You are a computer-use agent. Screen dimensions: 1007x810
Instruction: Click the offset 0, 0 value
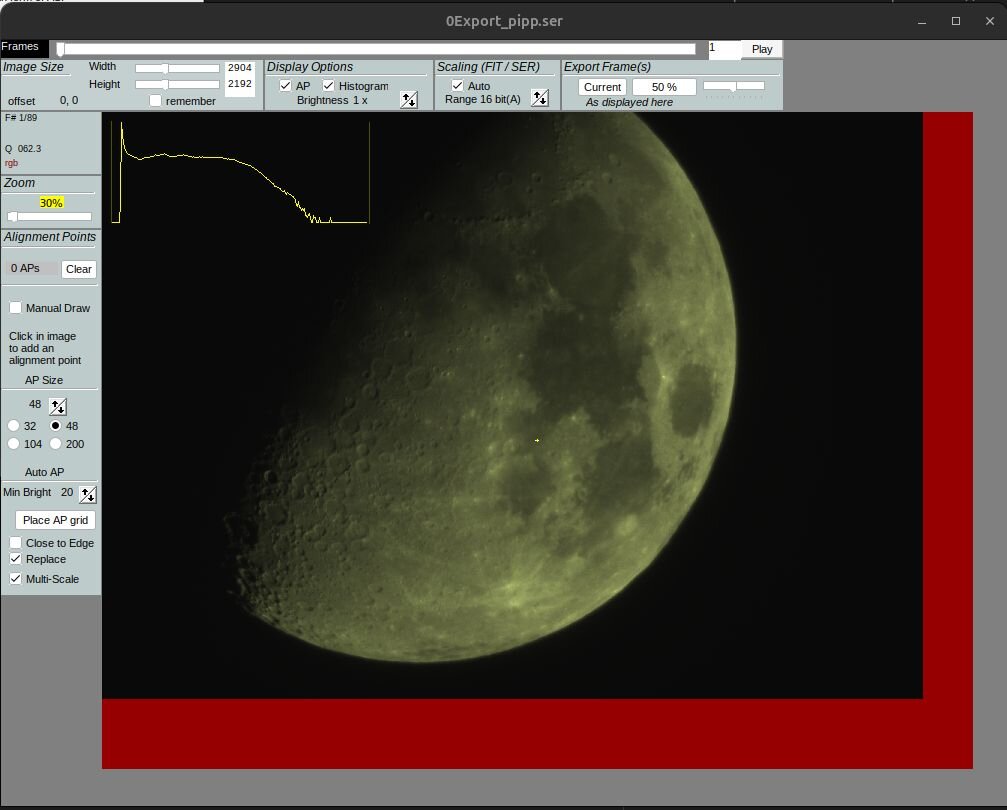click(x=69, y=100)
